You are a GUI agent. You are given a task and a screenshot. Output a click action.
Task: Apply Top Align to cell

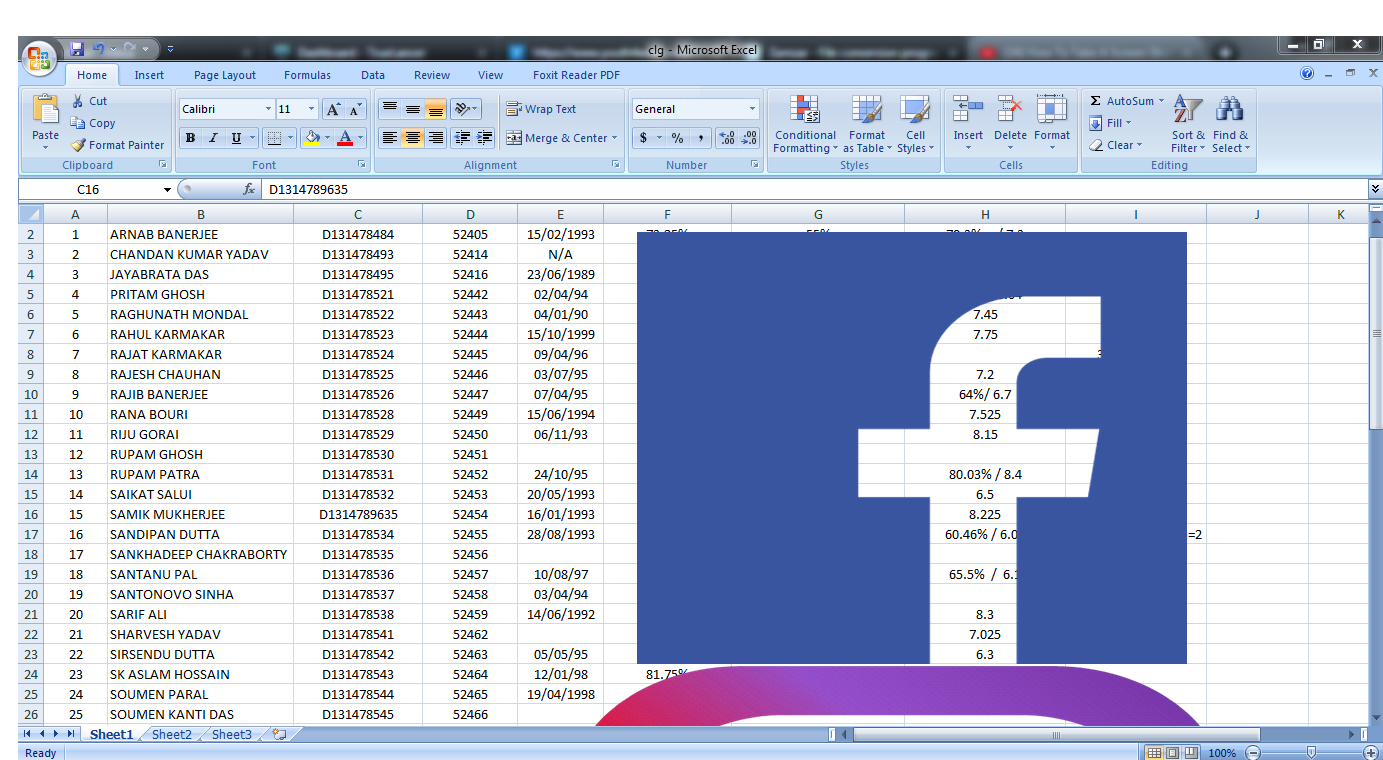click(389, 109)
